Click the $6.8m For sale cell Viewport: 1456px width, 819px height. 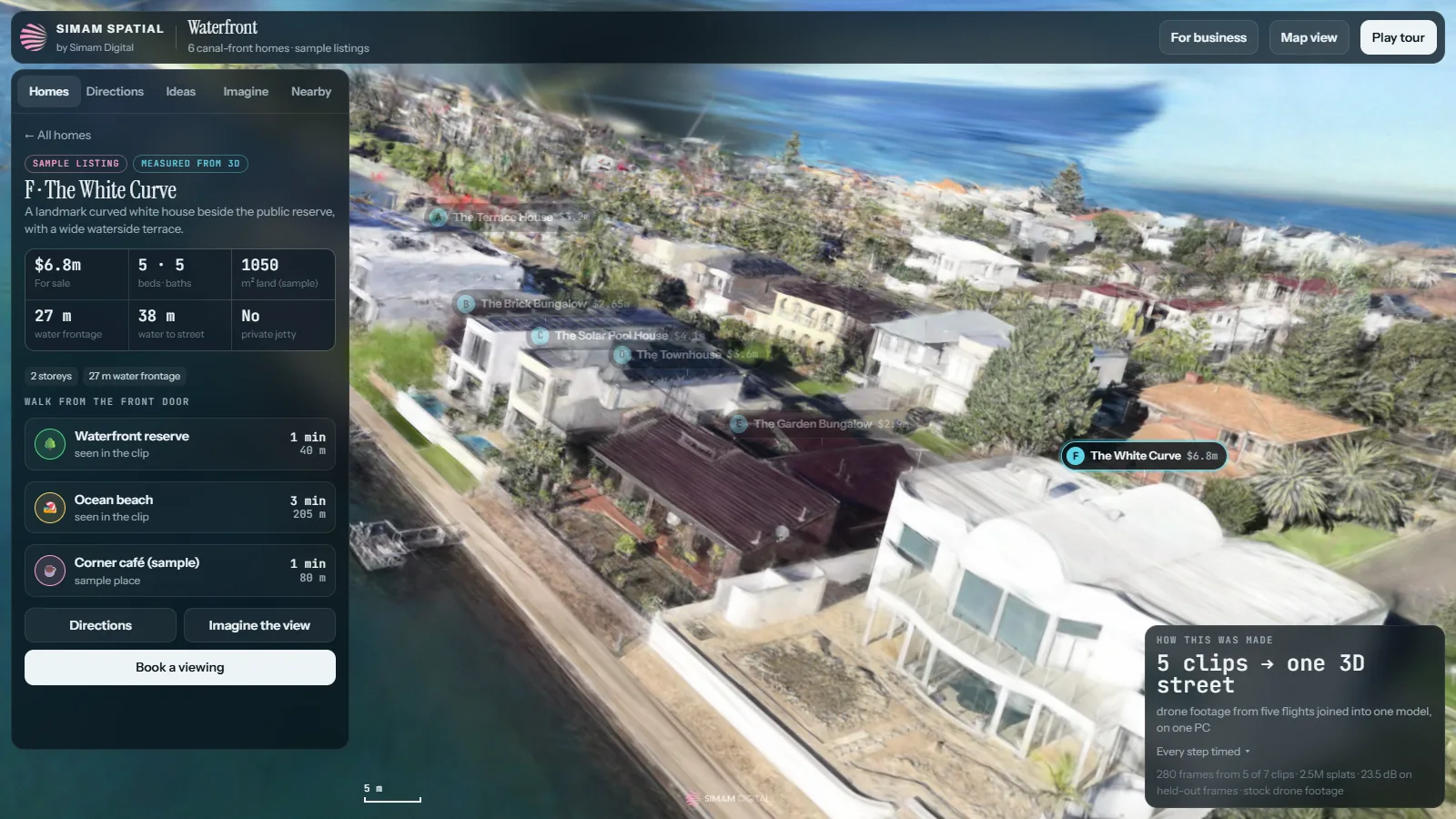tap(76, 274)
